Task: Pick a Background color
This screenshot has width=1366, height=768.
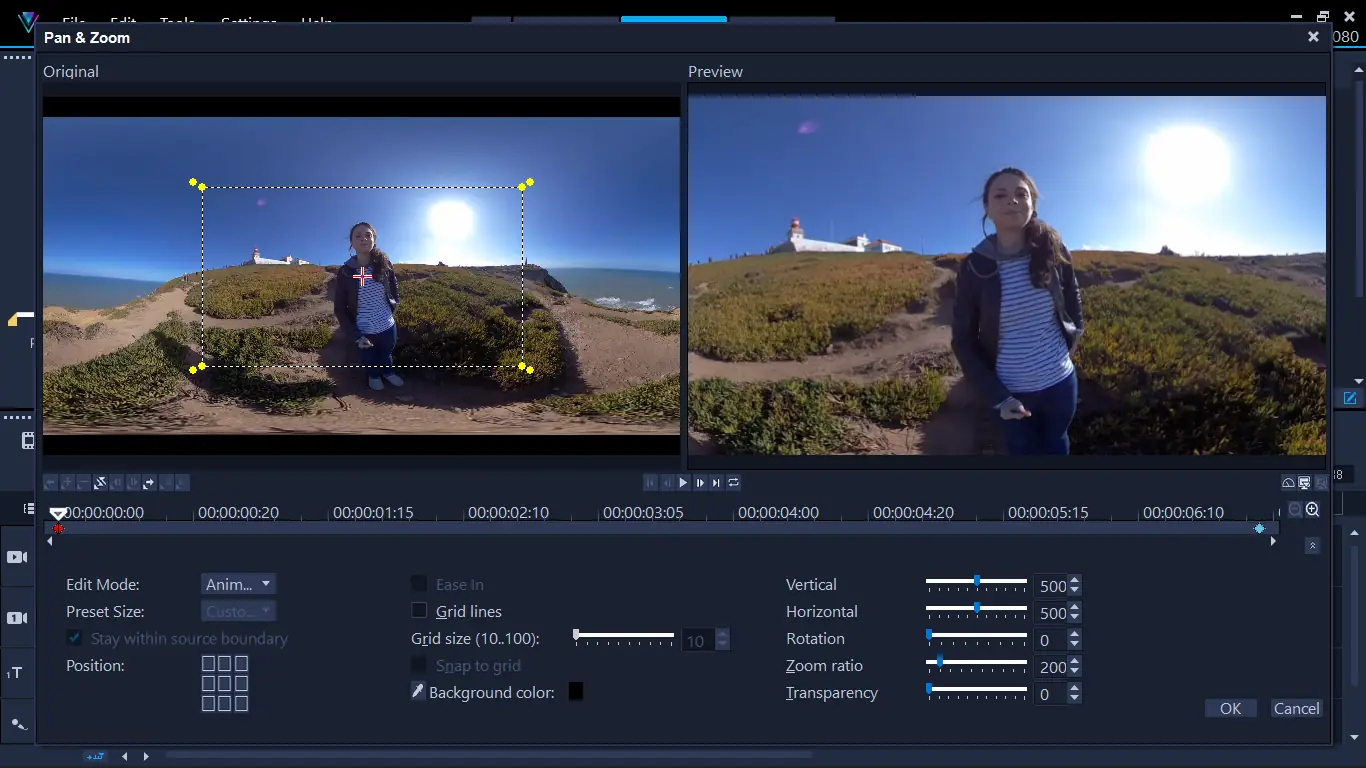Action: point(575,690)
